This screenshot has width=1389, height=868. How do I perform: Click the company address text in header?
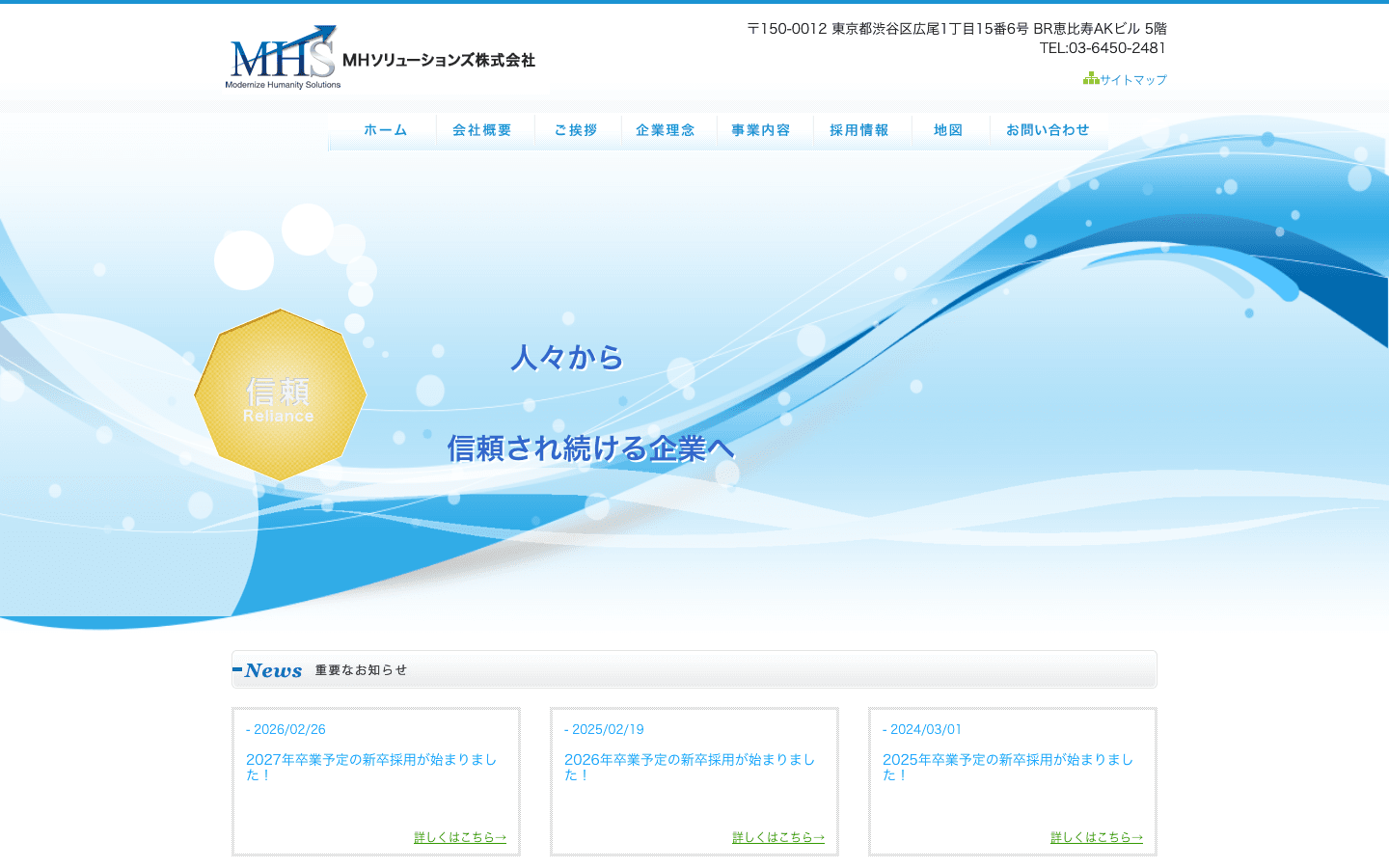point(957,29)
